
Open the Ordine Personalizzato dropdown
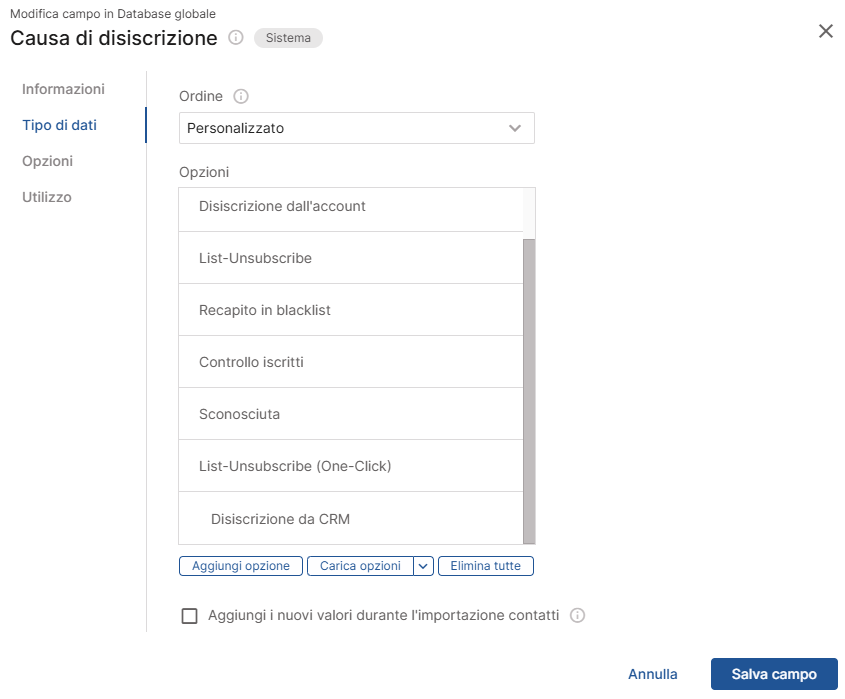(356, 128)
